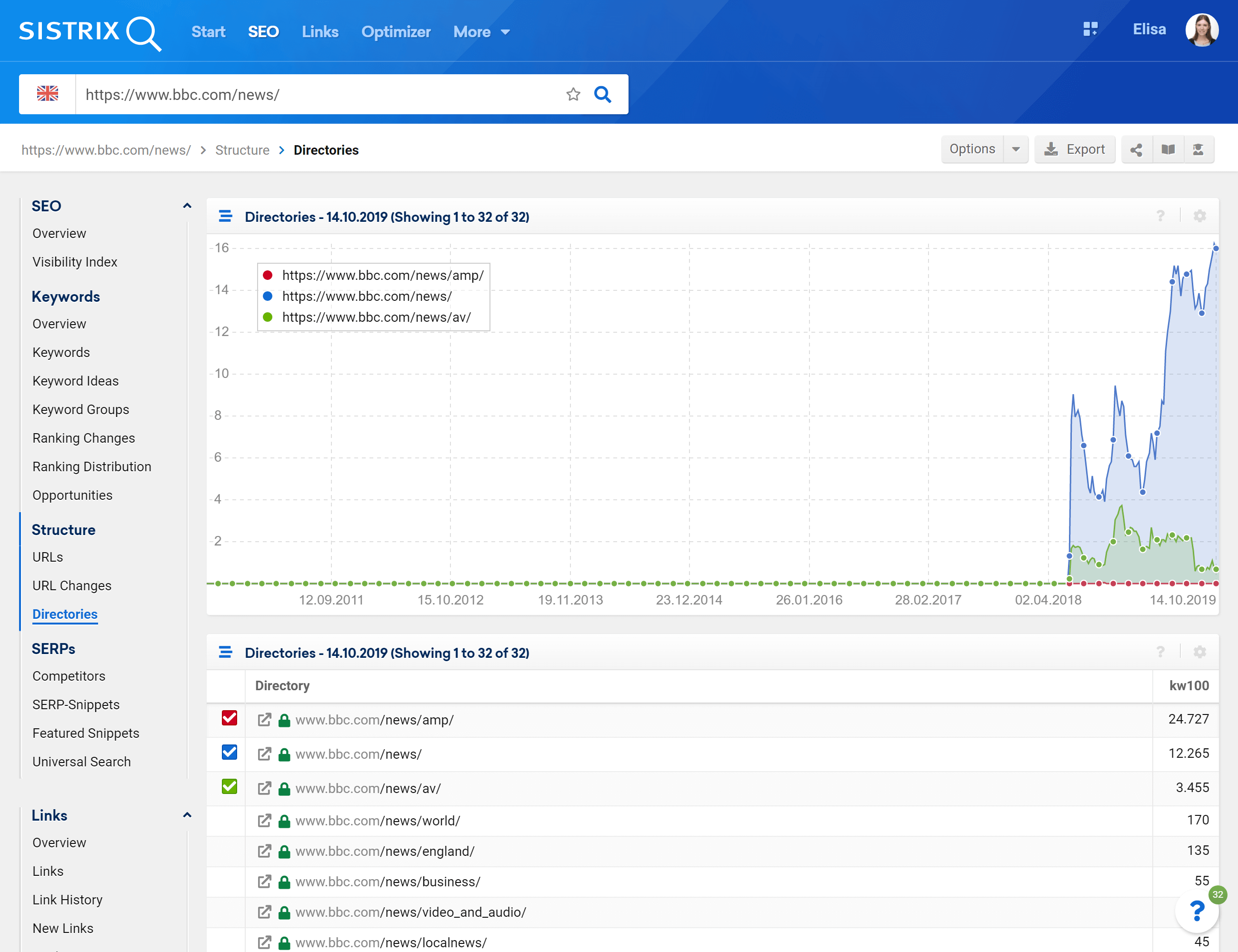The image size is (1238, 952).
Task: Open Competitors in sidebar
Action: pyautogui.click(x=69, y=676)
